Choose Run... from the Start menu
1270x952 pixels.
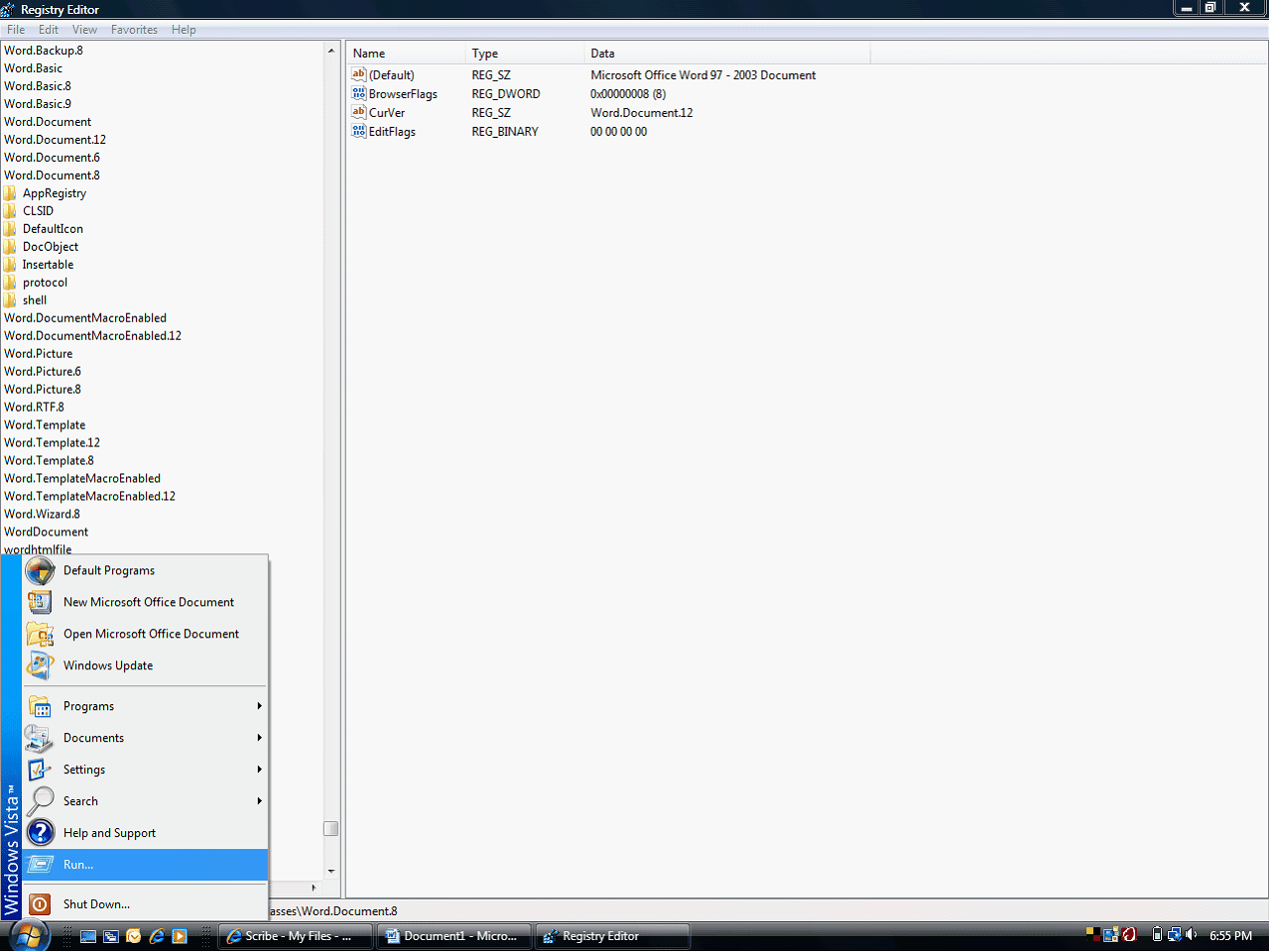[x=145, y=865]
